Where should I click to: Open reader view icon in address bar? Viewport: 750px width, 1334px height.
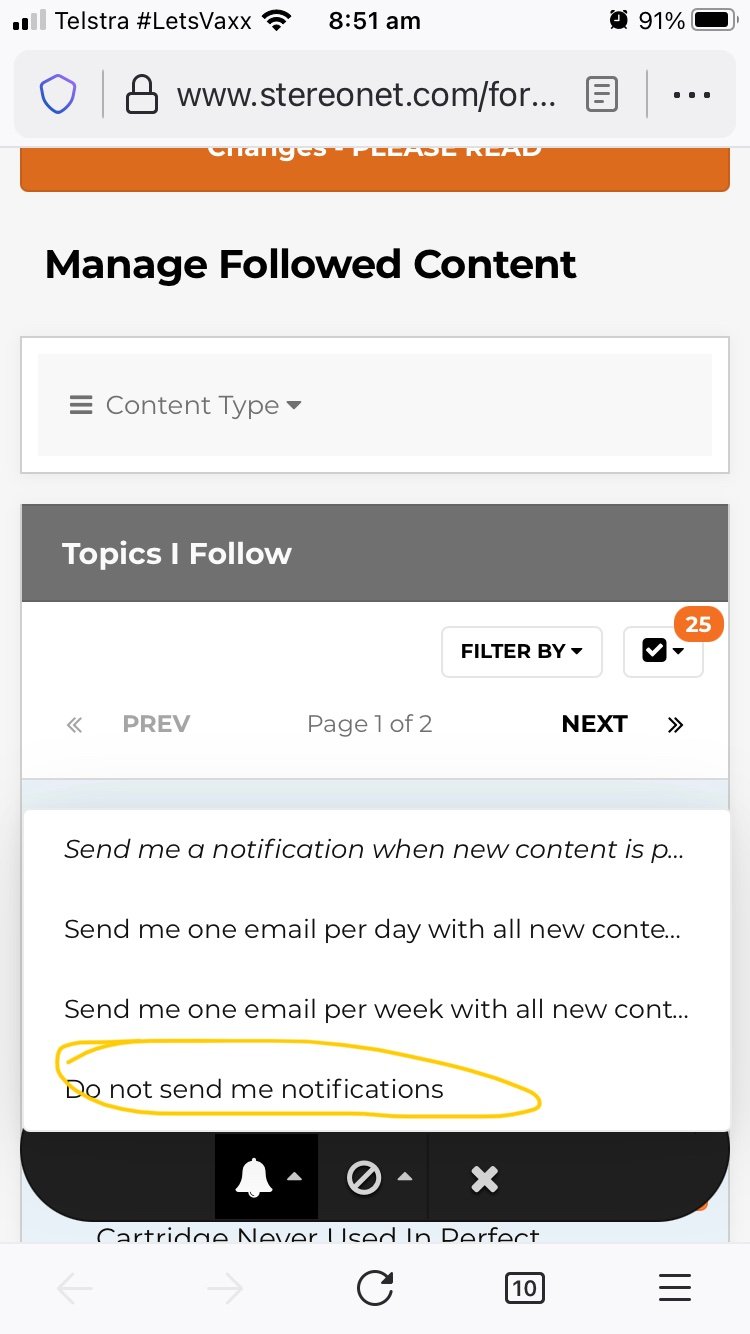tap(600, 95)
